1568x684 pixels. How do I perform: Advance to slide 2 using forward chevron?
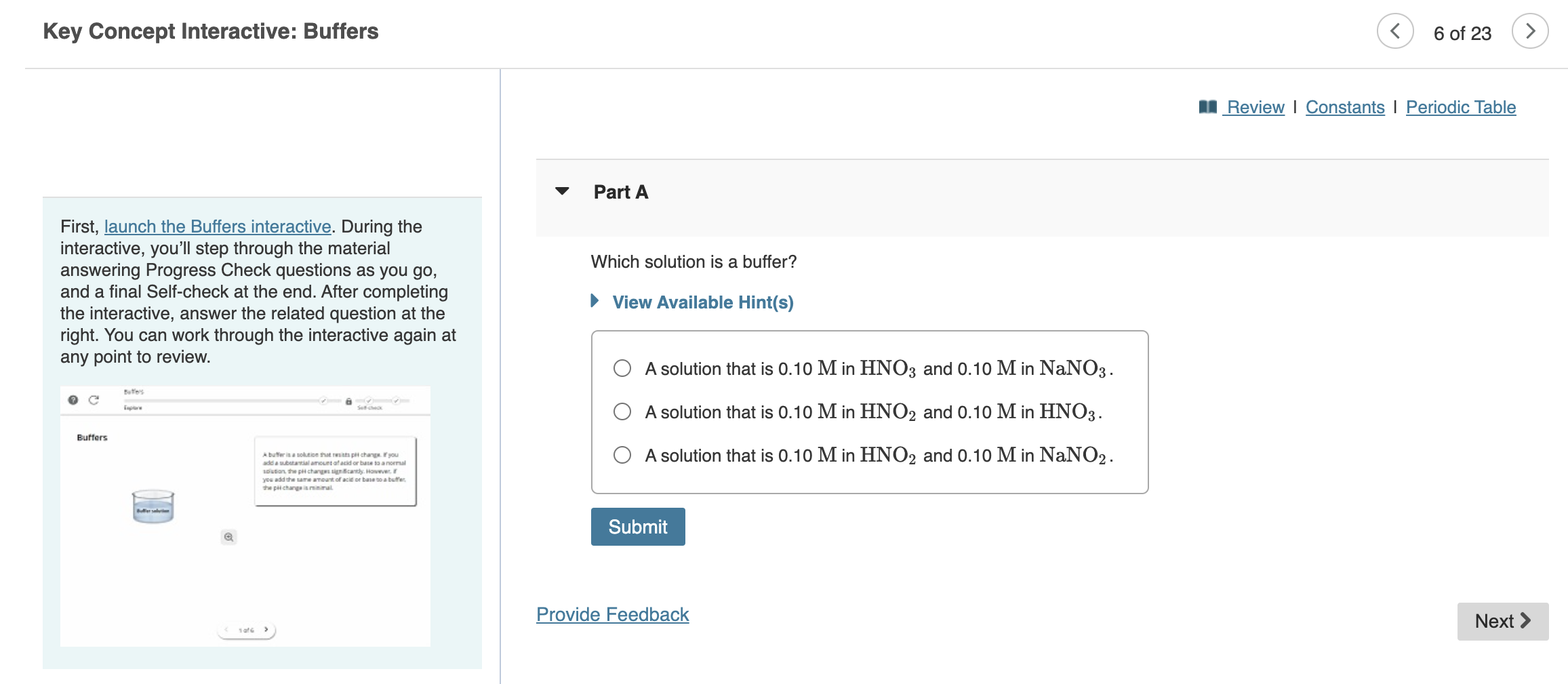(266, 629)
